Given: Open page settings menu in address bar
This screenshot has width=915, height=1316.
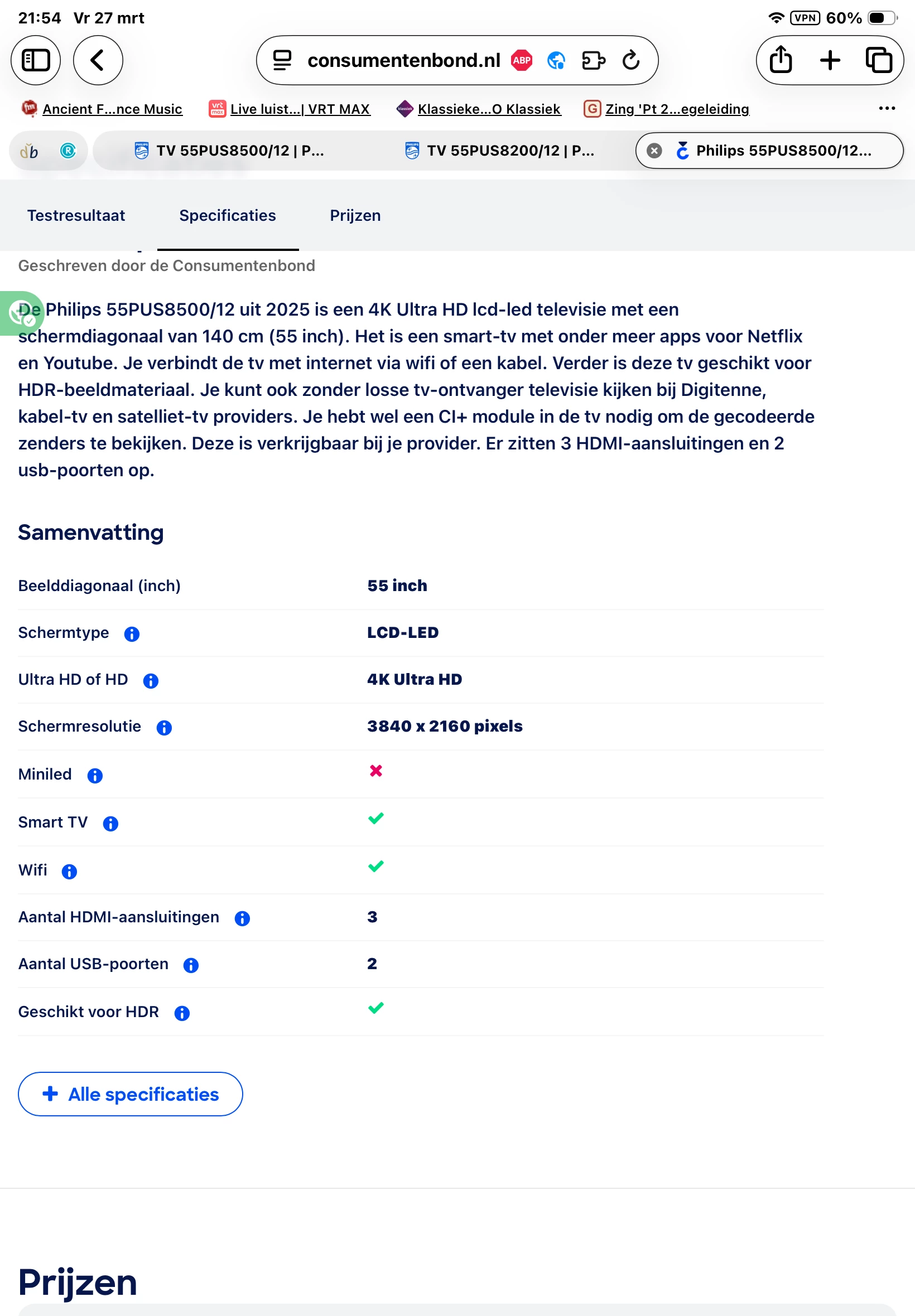Looking at the screenshot, I should click(282, 60).
